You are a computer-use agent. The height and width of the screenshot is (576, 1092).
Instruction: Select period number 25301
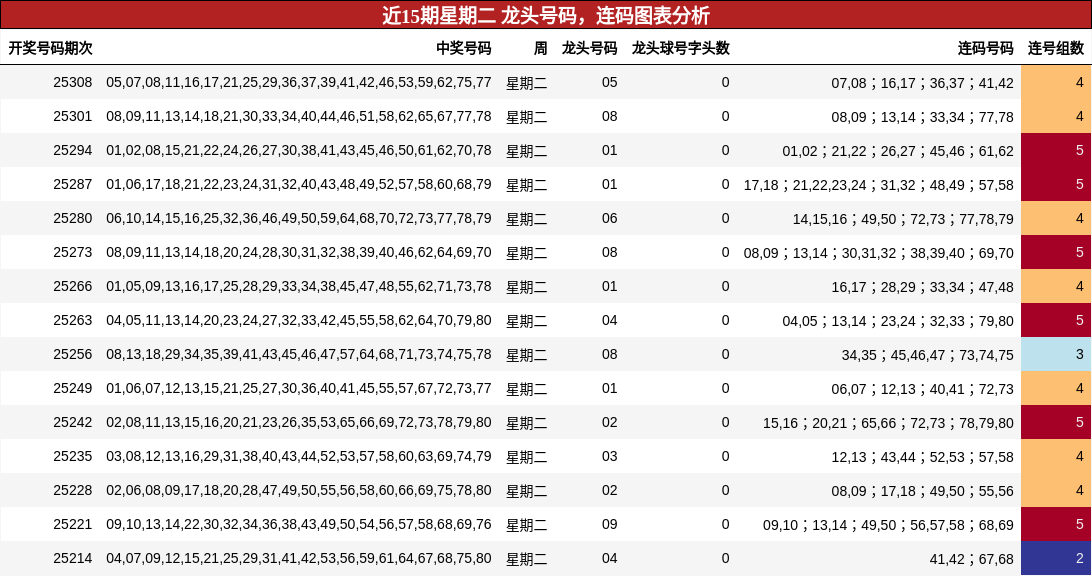pos(72,116)
